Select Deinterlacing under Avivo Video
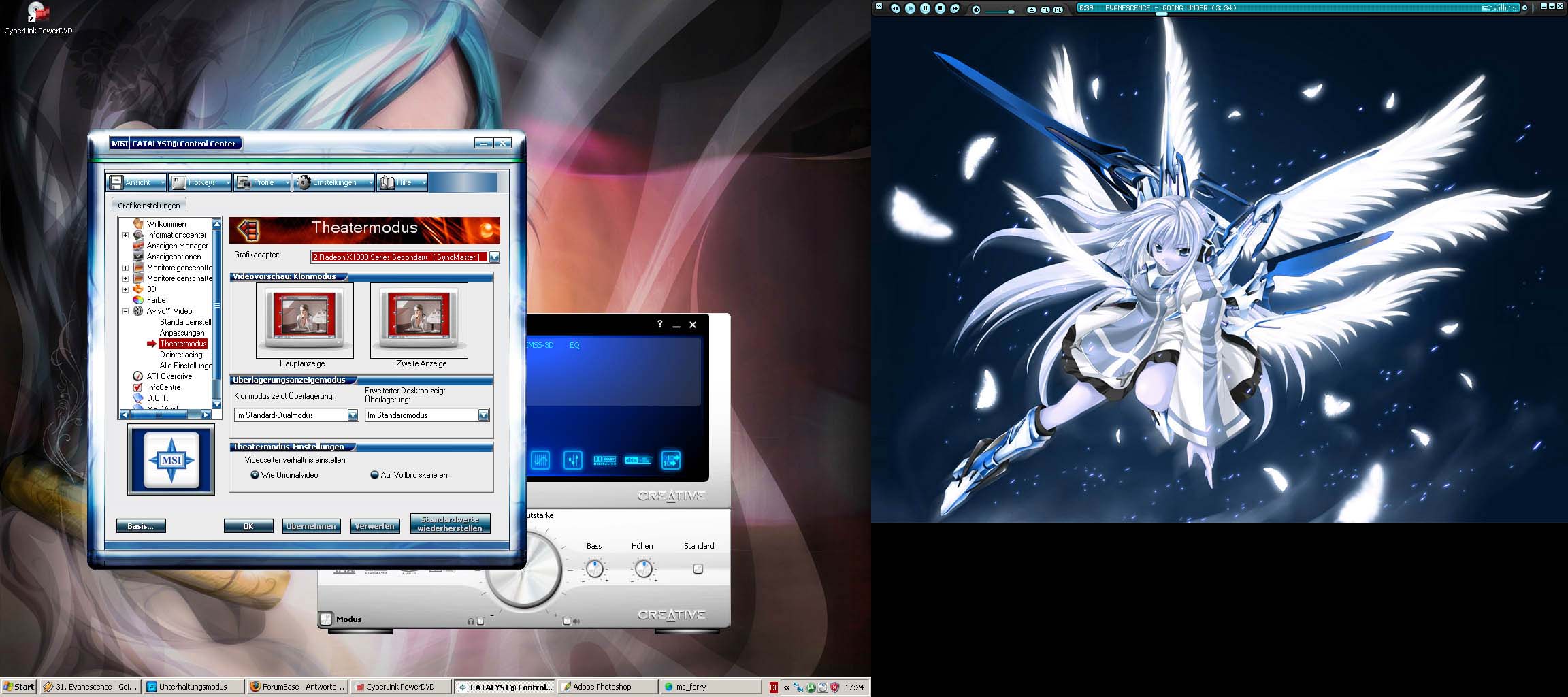This screenshot has height=697, width=1568. (x=181, y=355)
